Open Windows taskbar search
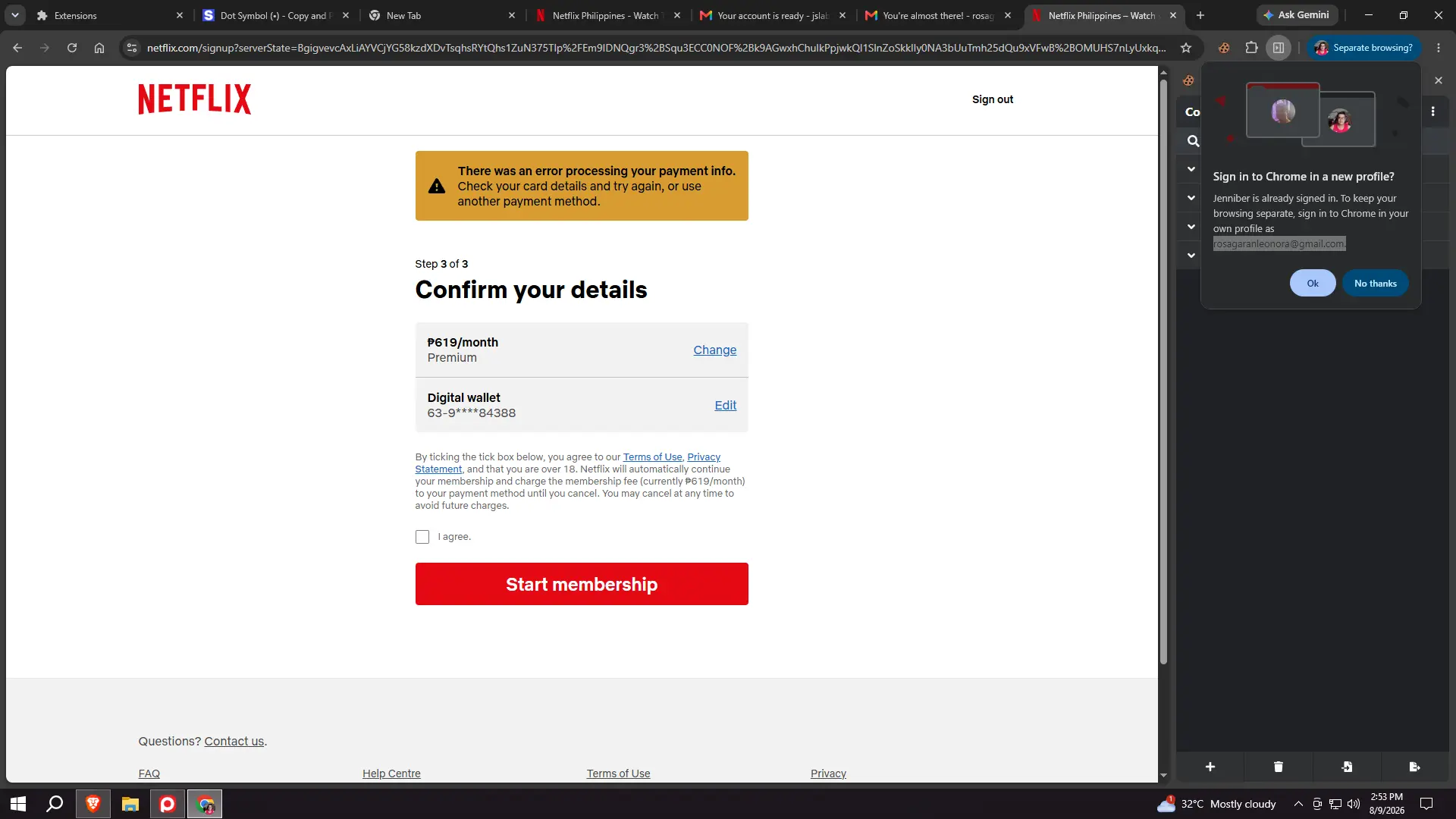 (x=55, y=804)
